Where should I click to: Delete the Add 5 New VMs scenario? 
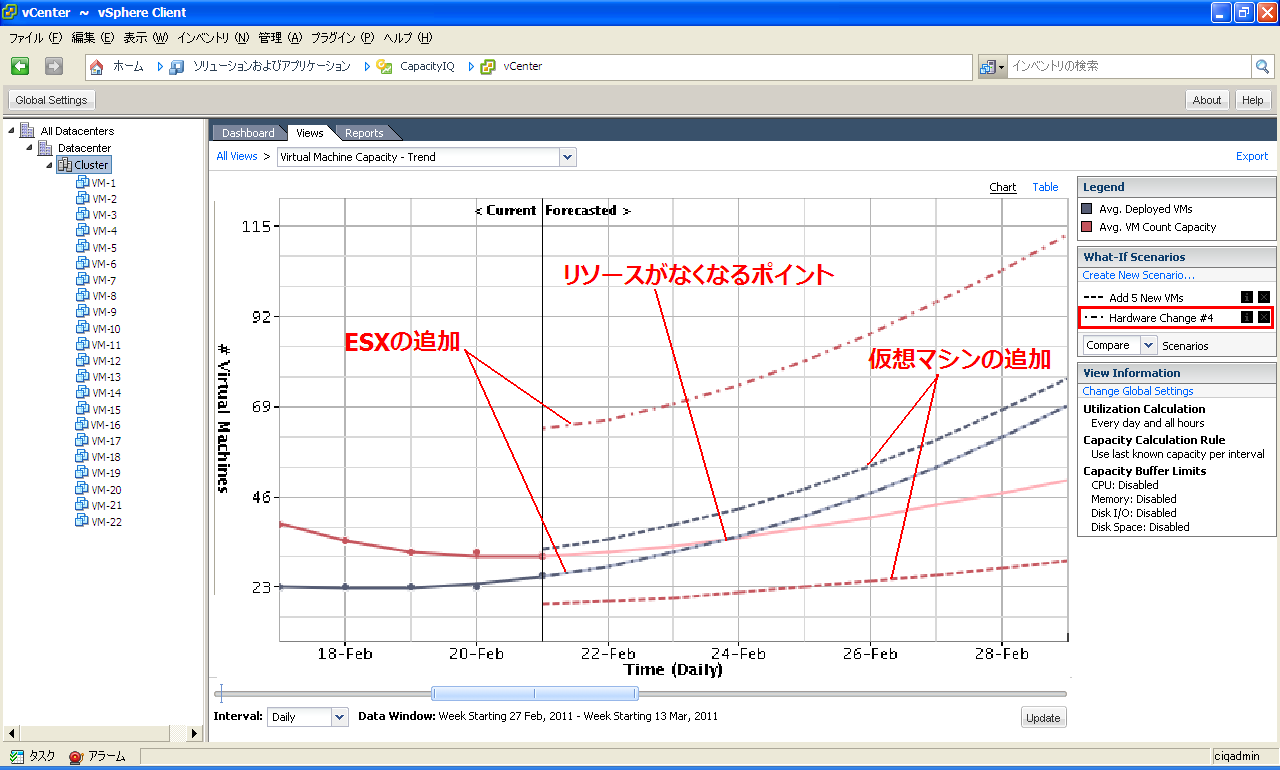pyautogui.click(x=1263, y=298)
